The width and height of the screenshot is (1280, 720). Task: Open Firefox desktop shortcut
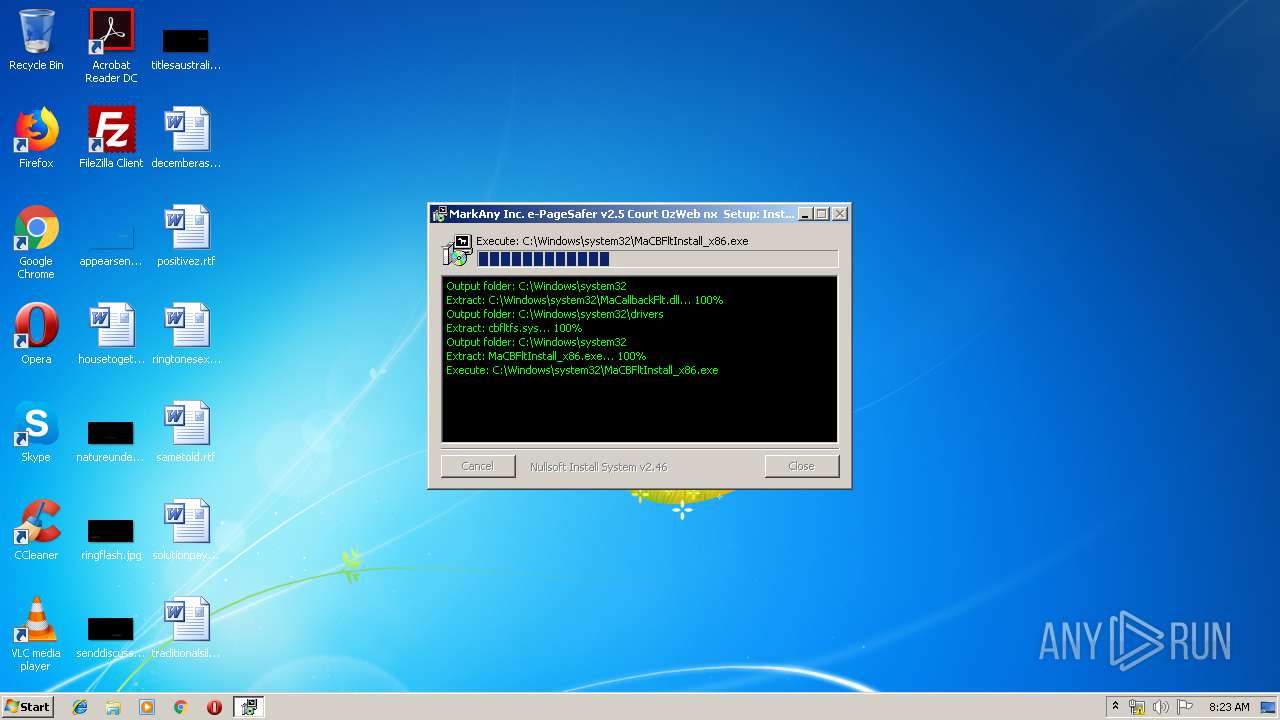(36, 138)
